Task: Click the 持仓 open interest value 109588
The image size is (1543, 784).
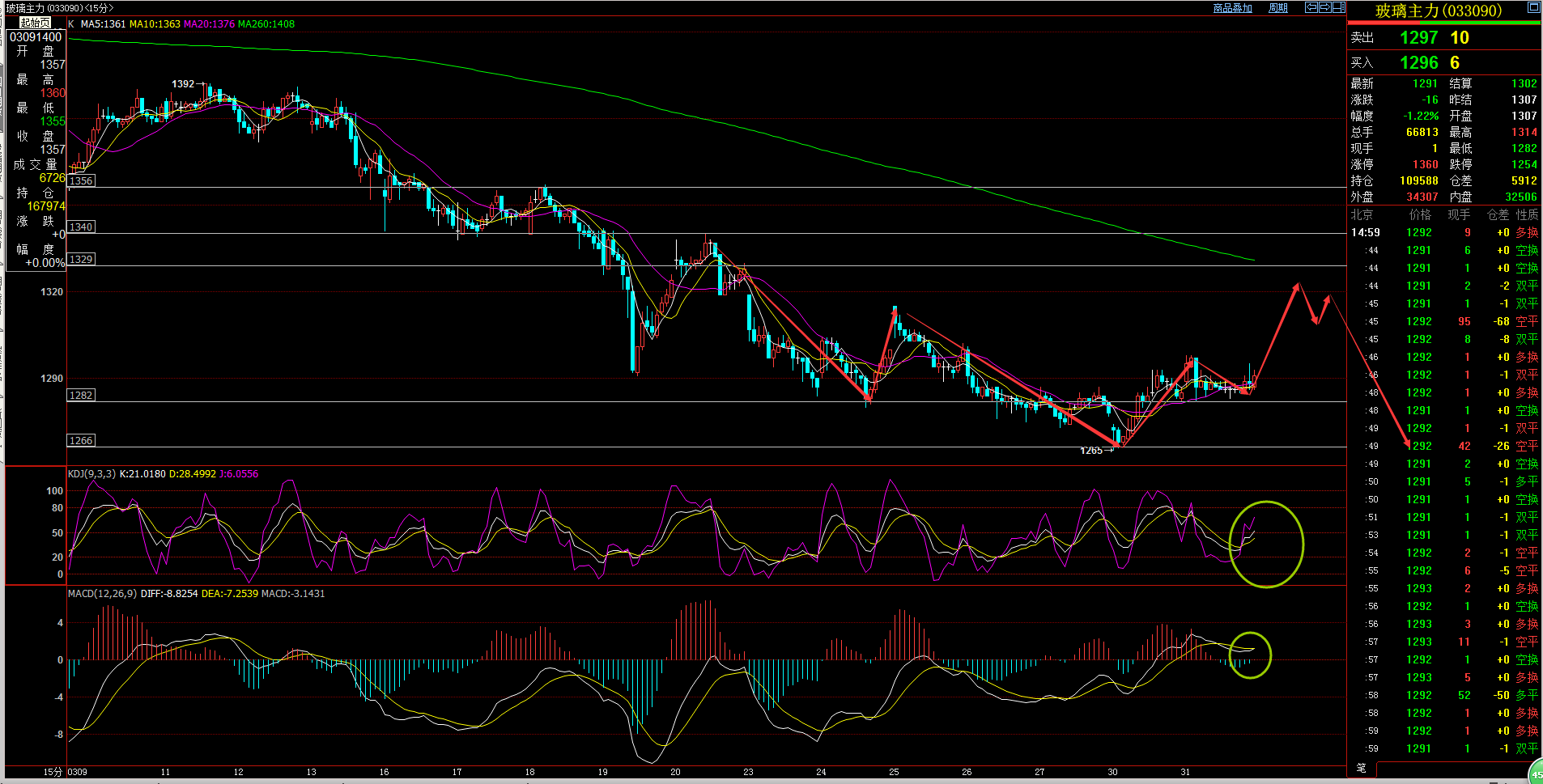Action: pos(1419,180)
